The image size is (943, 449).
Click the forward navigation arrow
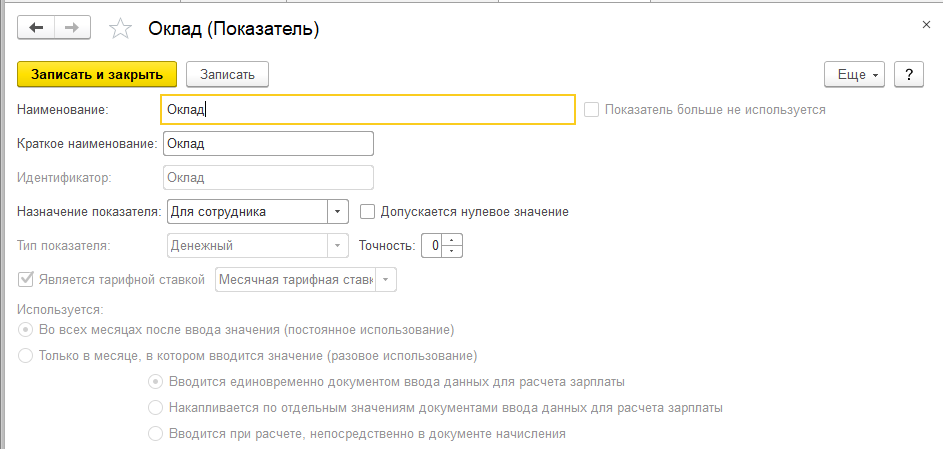(71, 29)
